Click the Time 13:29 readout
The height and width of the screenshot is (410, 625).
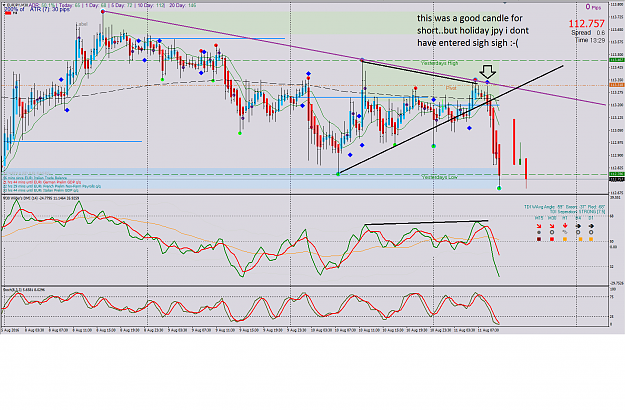pyautogui.click(x=590, y=40)
